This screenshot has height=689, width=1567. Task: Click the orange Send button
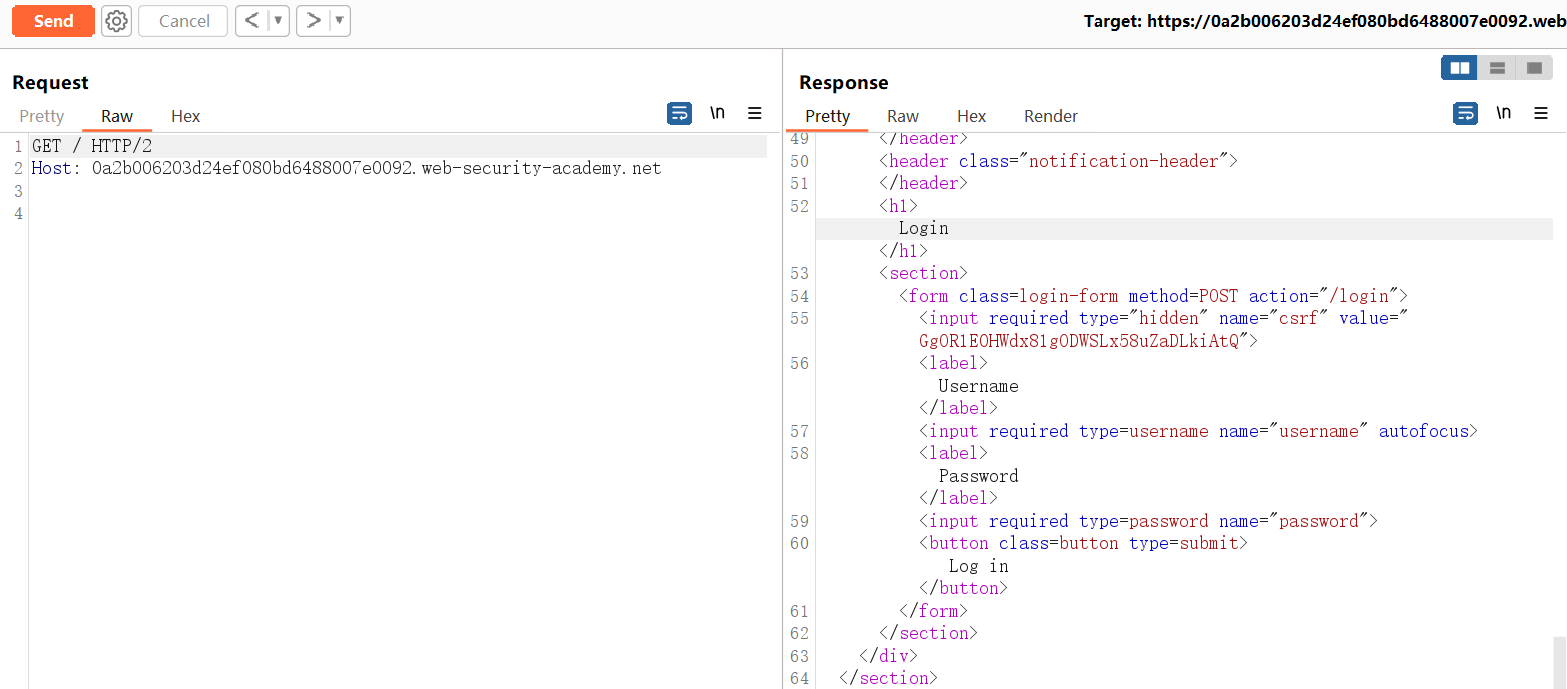(53, 21)
